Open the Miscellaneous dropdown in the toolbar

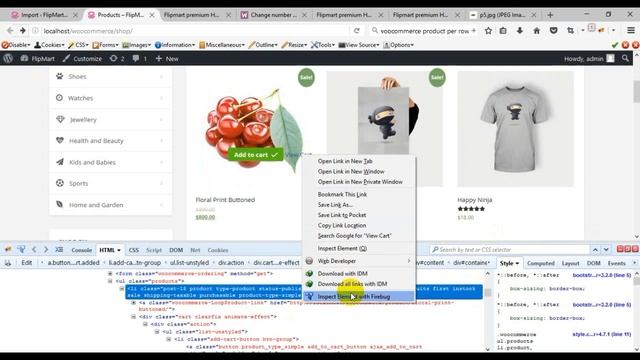click(222, 45)
